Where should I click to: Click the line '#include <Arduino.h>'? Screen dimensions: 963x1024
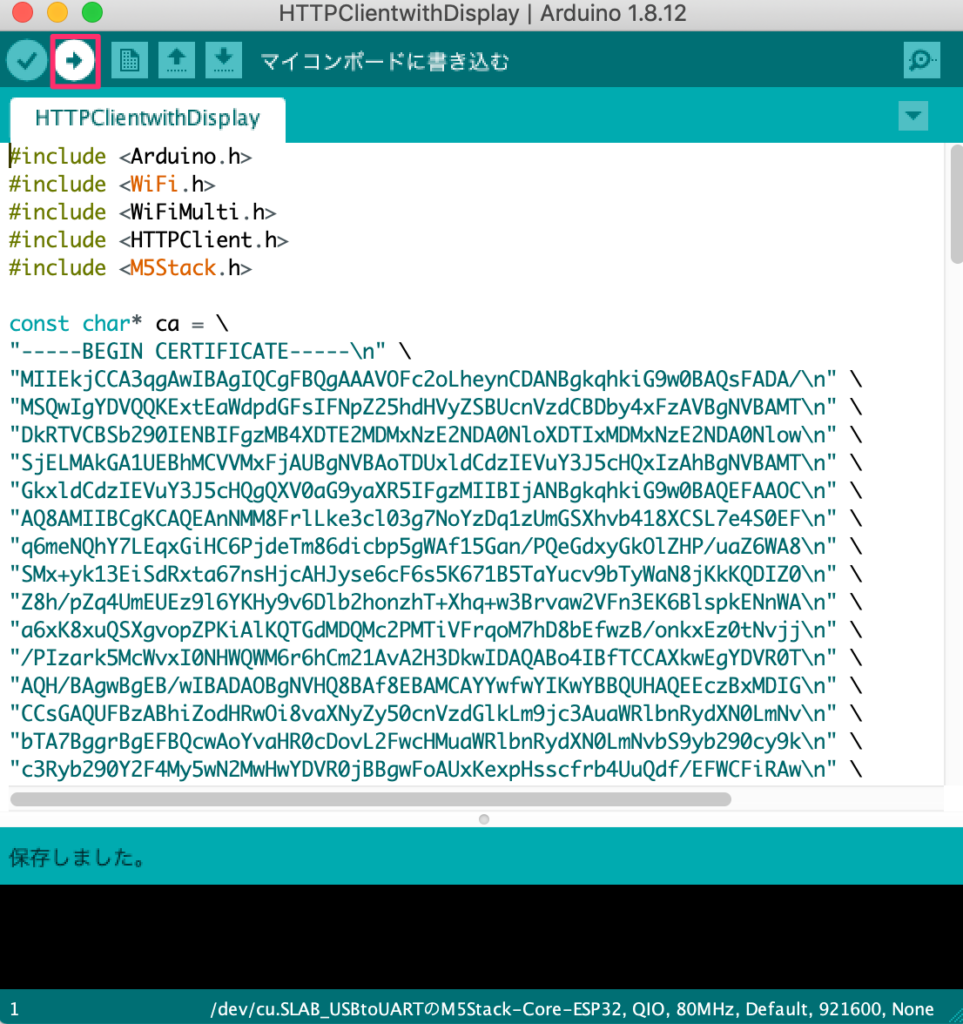coord(130,157)
